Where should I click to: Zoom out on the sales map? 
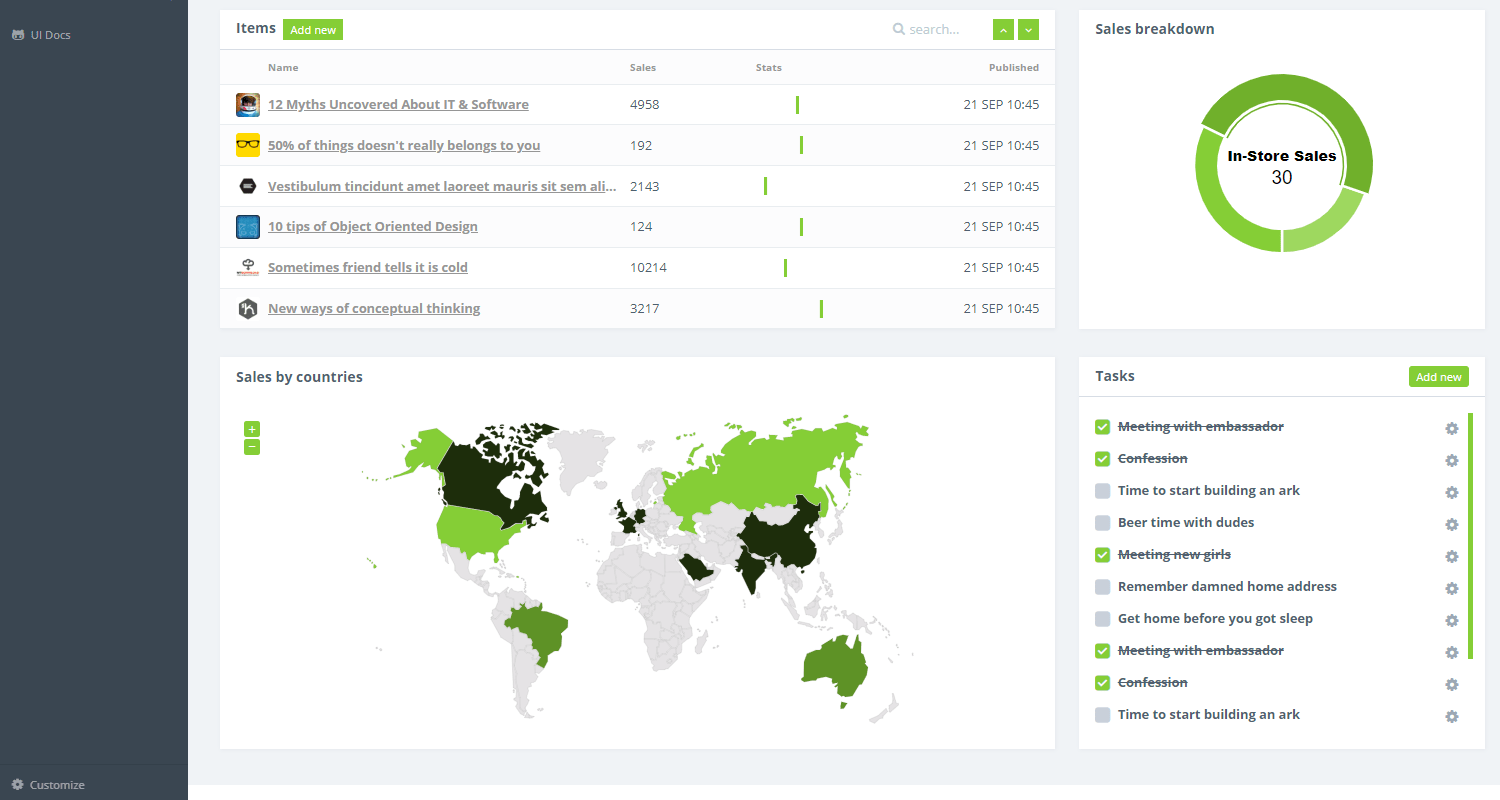[251, 447]
